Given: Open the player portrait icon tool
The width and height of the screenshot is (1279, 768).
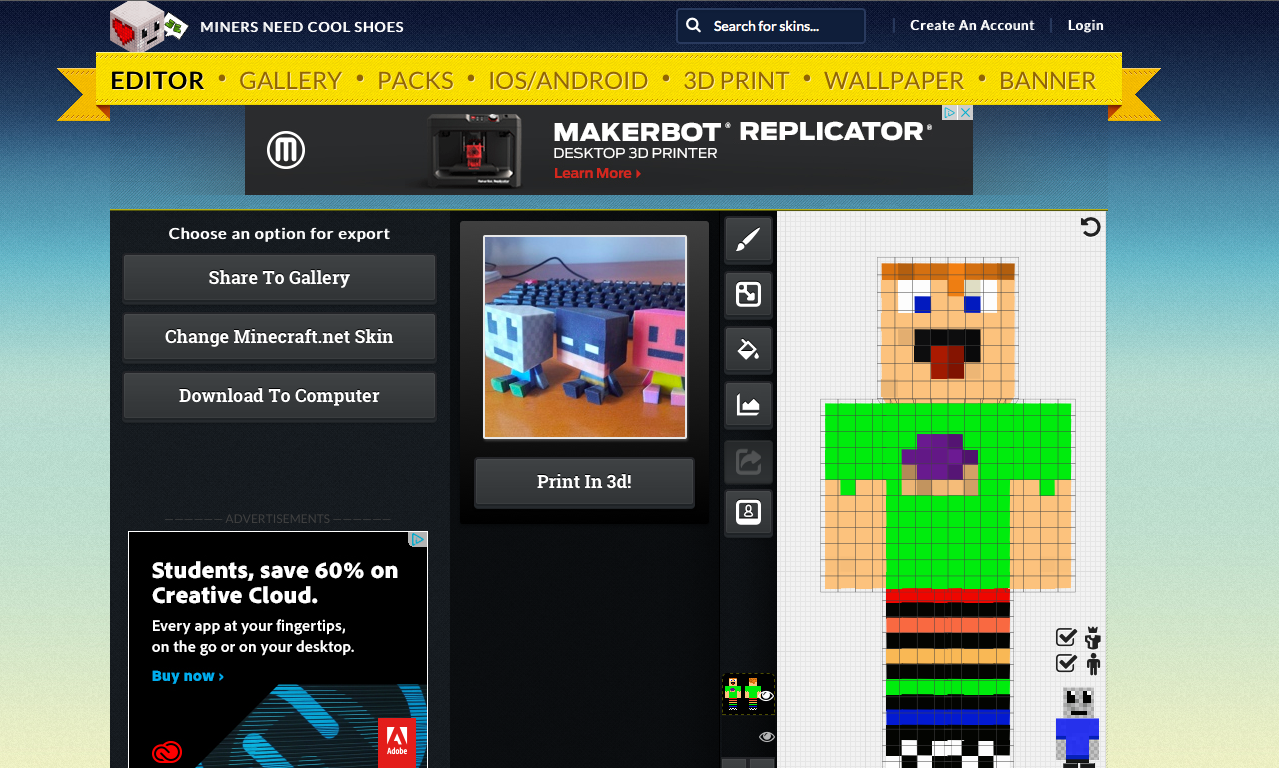Looking at the screenshot, I should pyautogui.click(x=748, y=513).
